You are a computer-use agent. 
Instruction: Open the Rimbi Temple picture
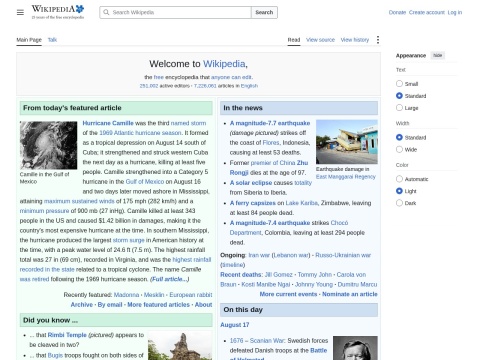tap(180, 345)
